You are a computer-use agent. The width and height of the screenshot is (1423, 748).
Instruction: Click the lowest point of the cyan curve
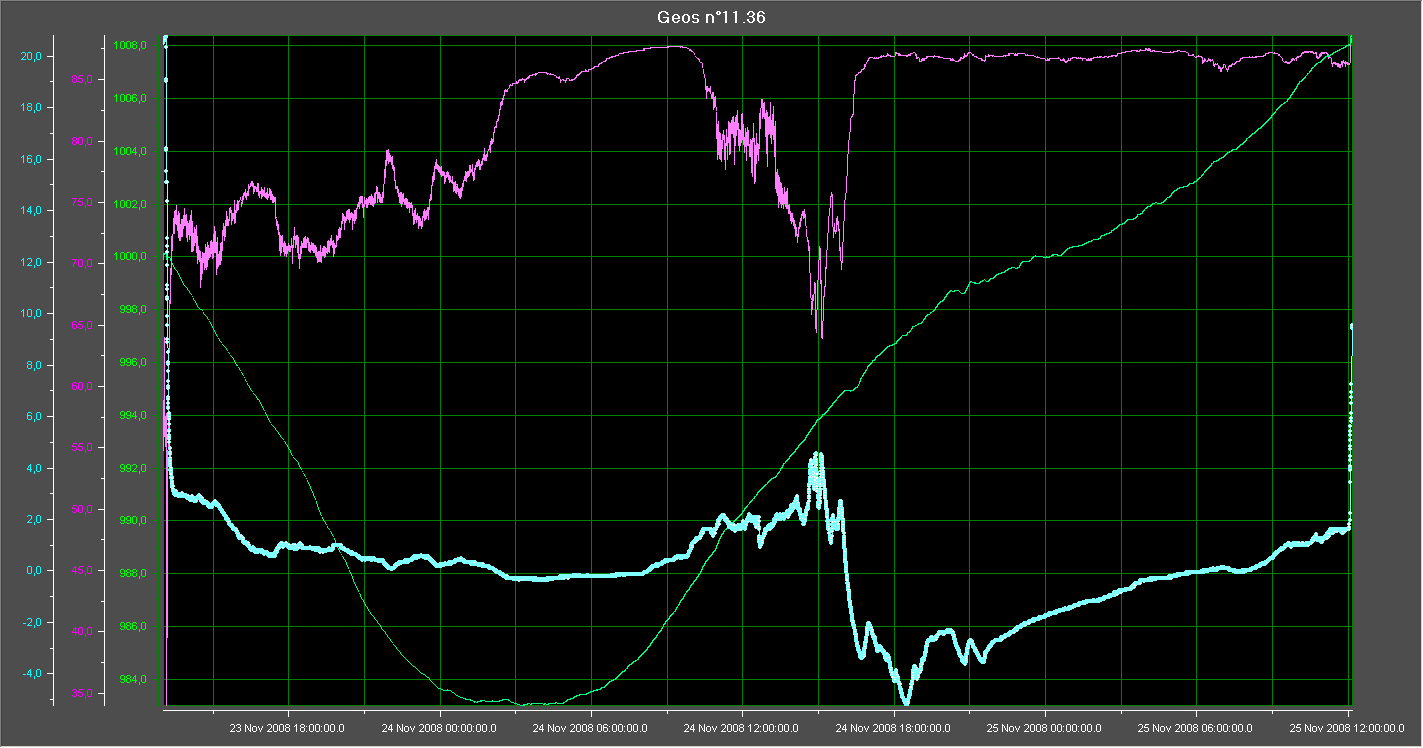point(906,702)
